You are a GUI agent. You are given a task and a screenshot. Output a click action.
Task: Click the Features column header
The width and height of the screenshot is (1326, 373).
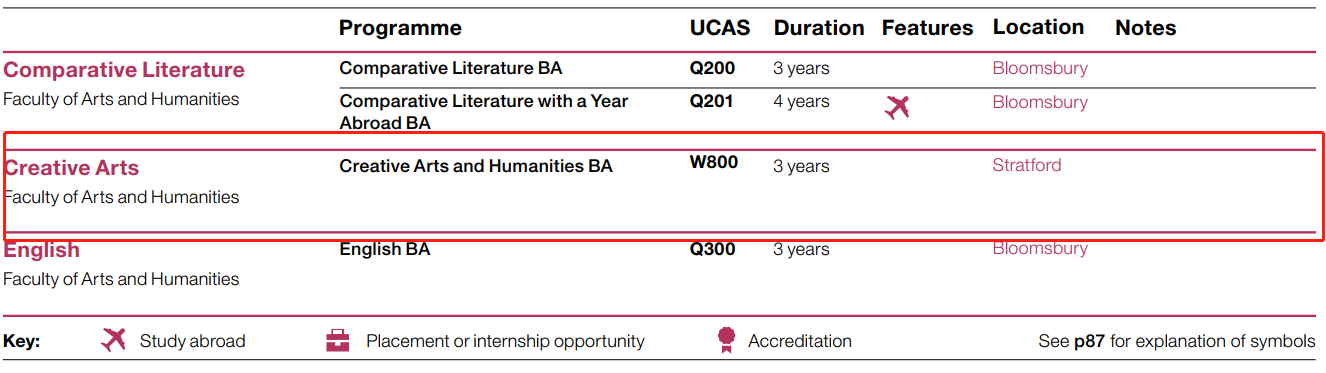[927, 28]
